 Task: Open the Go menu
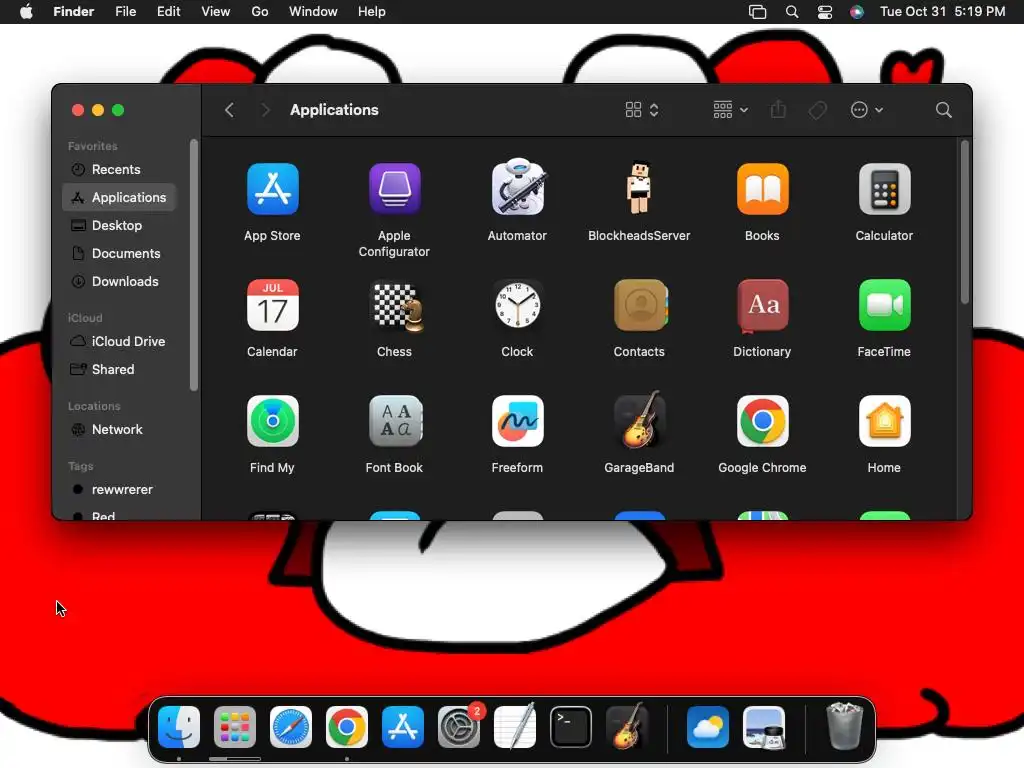(x=260, y=12)
